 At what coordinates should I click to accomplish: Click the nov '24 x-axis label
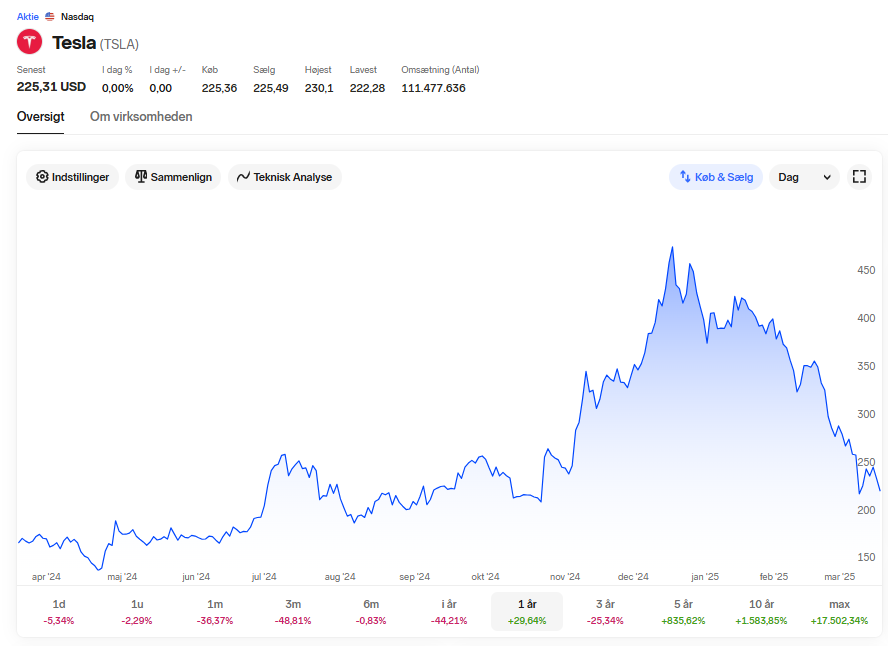point(565,576)
